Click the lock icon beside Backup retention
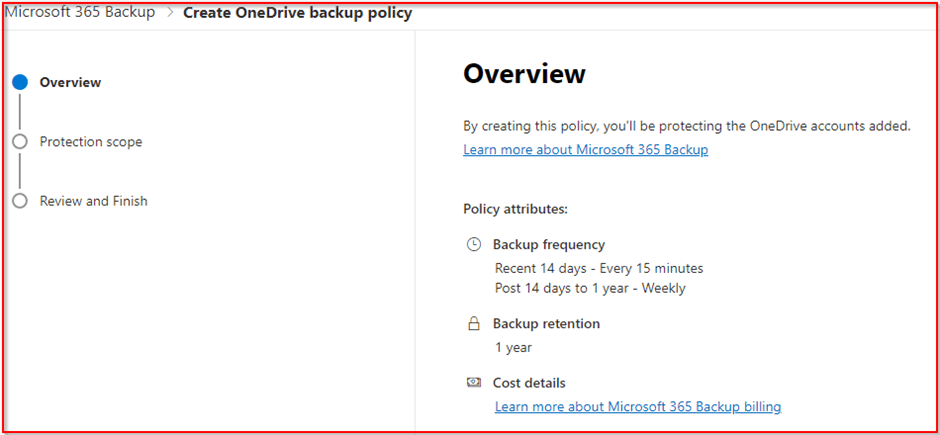Image resolution: width=940 pixels, height=435 pixels. coord(474,324)
